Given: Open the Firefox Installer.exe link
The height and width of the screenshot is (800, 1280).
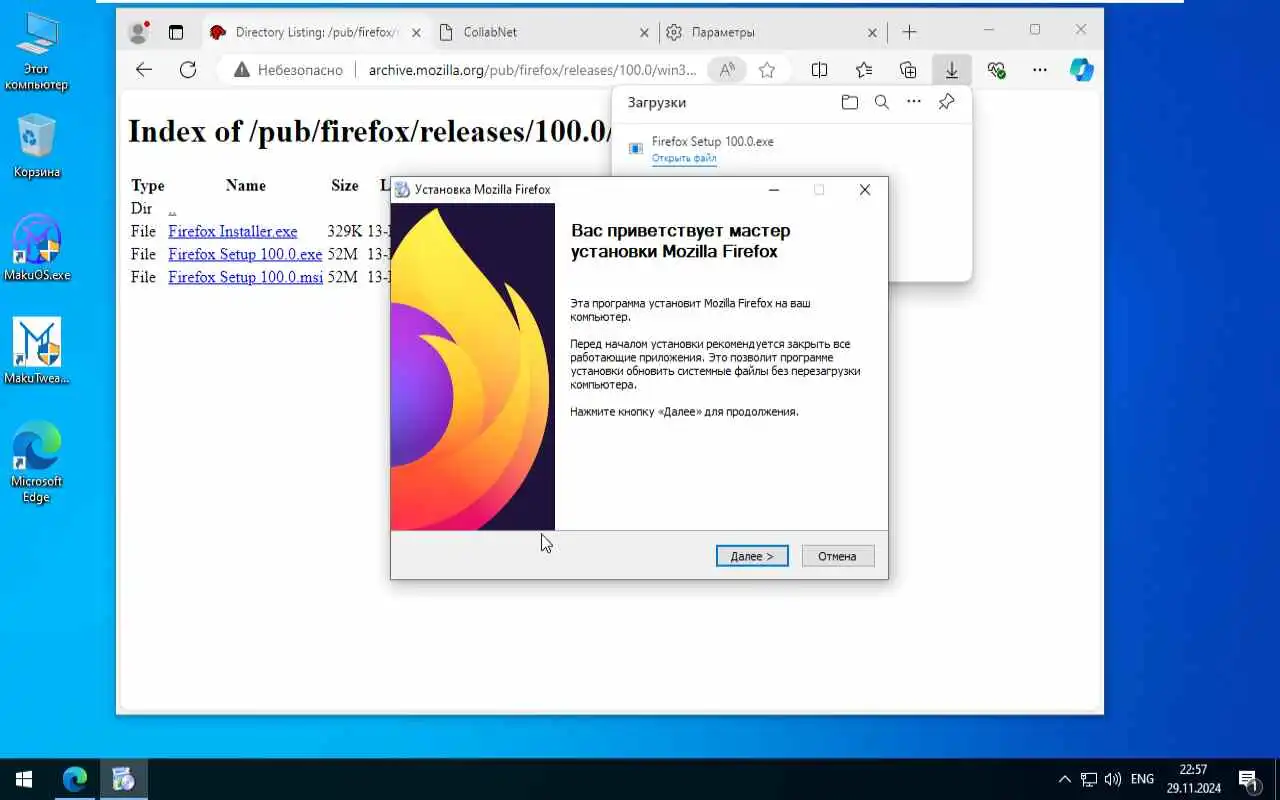Looking at the screenshot, I should click(x=233, y=231).
